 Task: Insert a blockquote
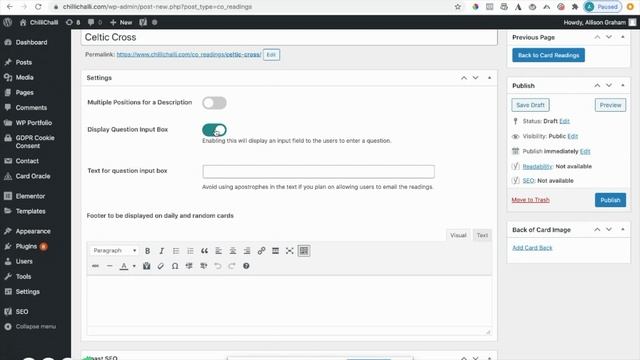[204, 251]
